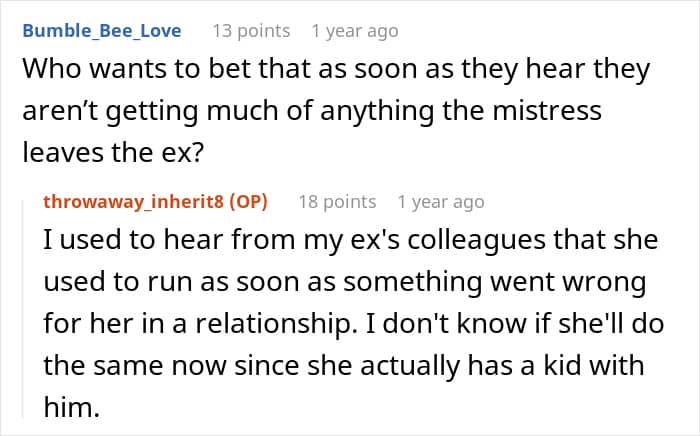Open the Bumble_Bee_Love user profile
This screenshot has width=700, height=436.
pyautogui.click(x=102, y=31)
